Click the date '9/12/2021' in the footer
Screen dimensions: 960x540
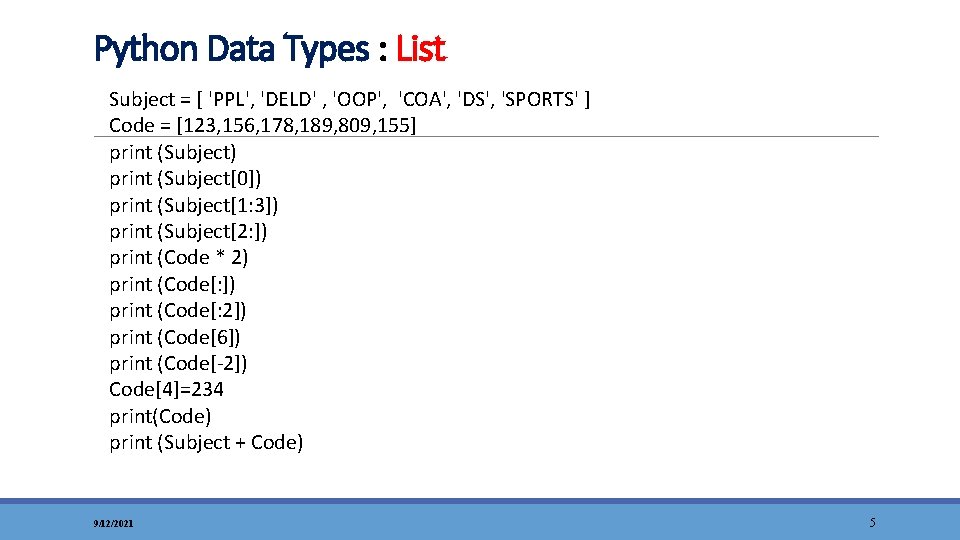click(113, 523)
